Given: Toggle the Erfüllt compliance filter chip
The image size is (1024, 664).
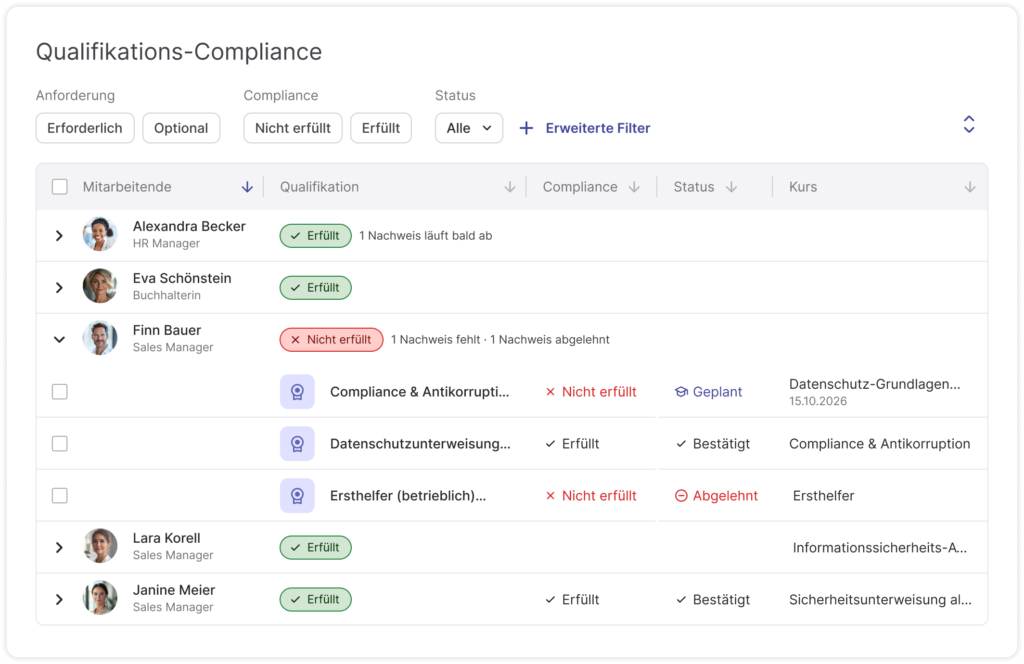Looking at the screenshot, I should 381,129.
